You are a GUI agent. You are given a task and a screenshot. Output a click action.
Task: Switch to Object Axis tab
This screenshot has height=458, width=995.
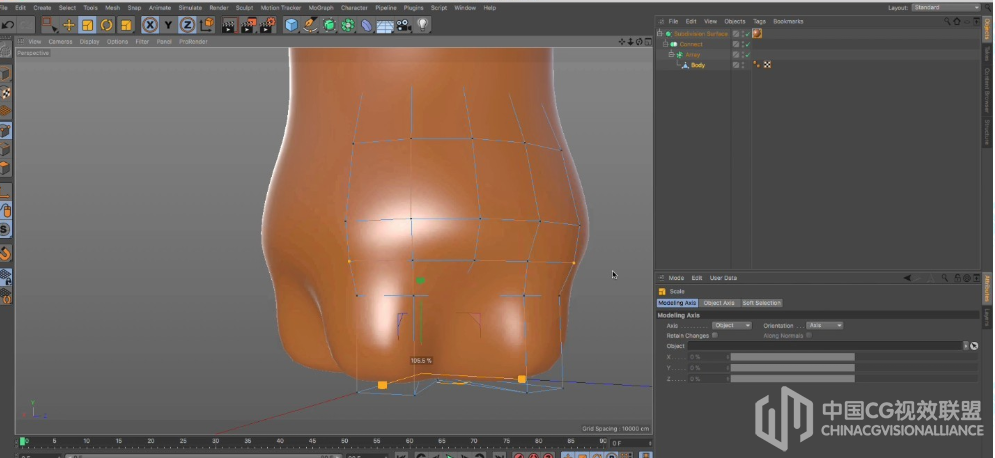click(719, 303)
